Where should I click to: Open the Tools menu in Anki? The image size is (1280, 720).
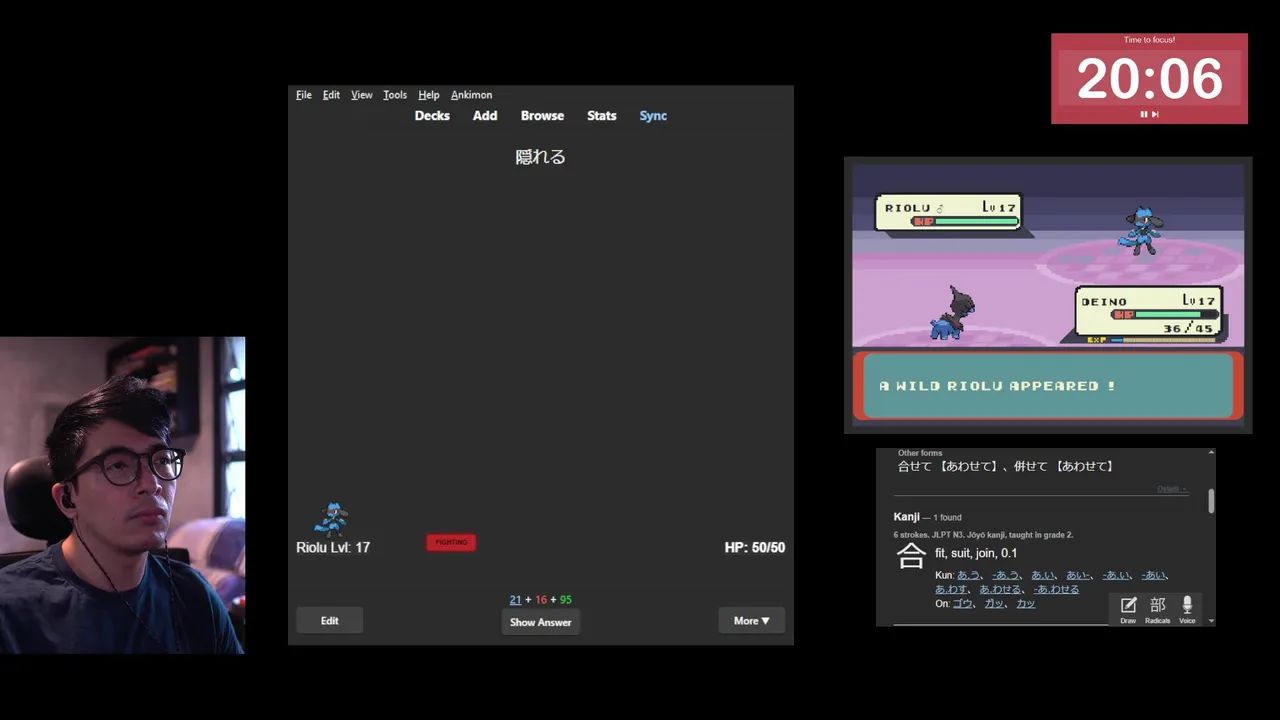point(395,95)
